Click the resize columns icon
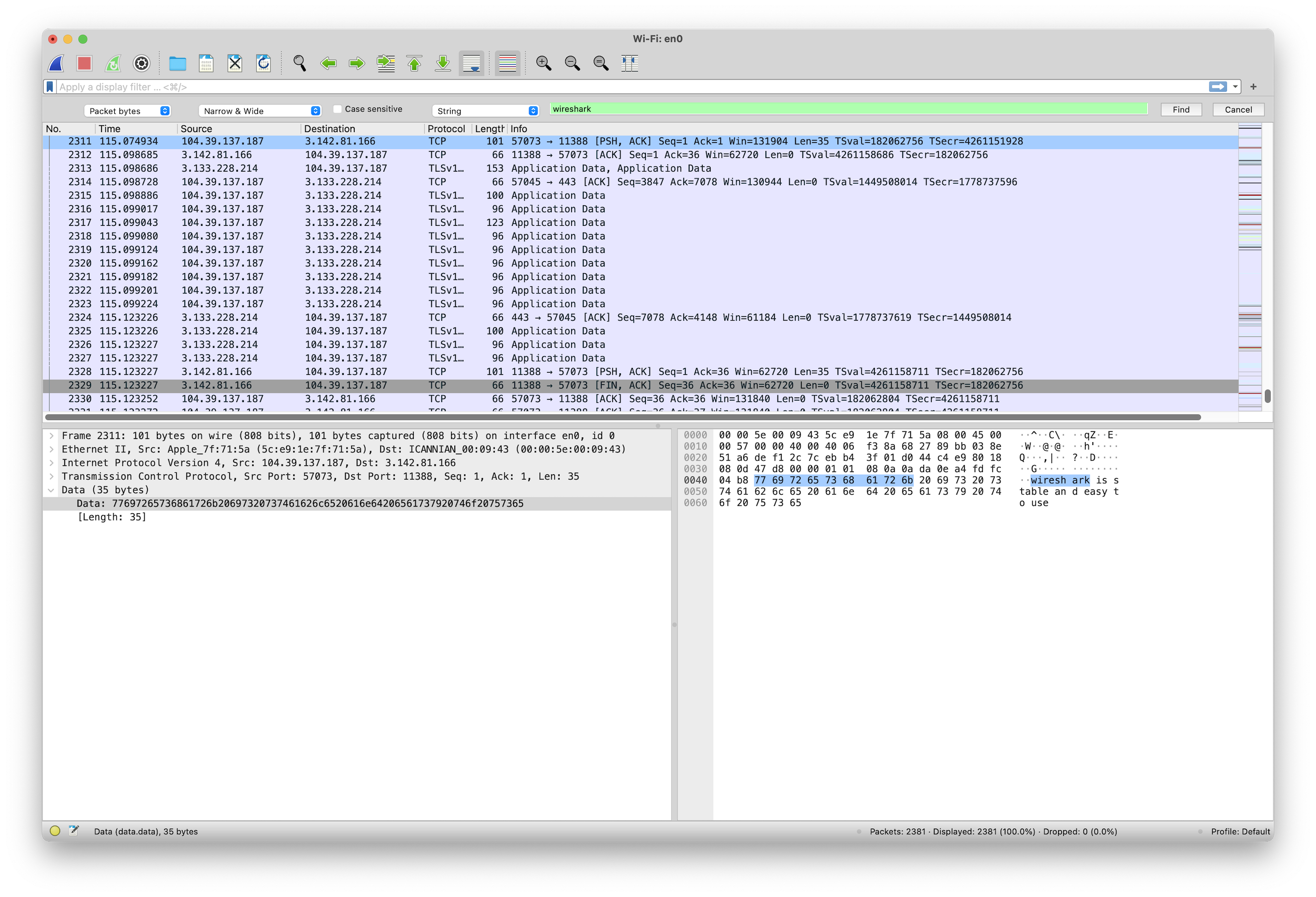Viewport: 1316px width, 897px height. (629, 63)
